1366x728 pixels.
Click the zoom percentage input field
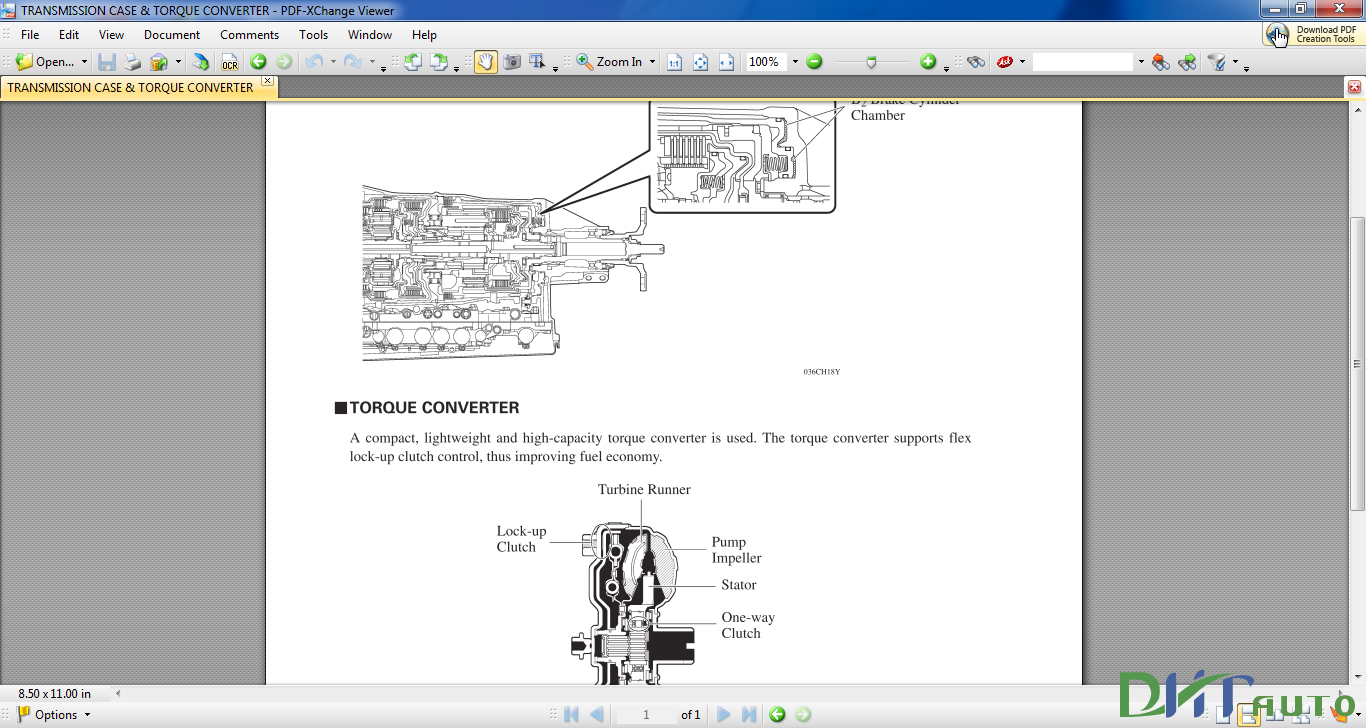point(766,62)
